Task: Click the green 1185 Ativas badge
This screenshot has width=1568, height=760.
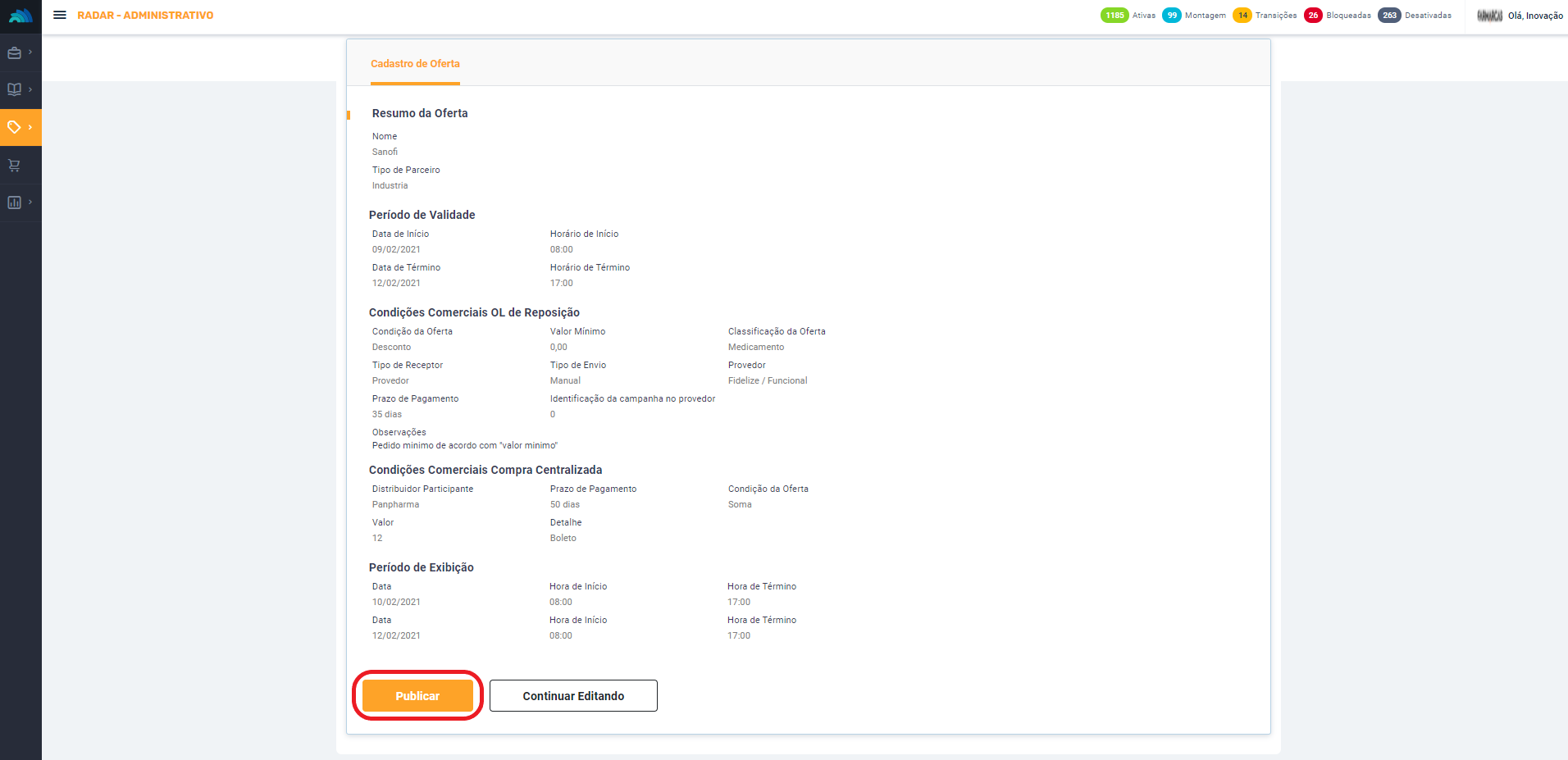Action: [1114, 16]
